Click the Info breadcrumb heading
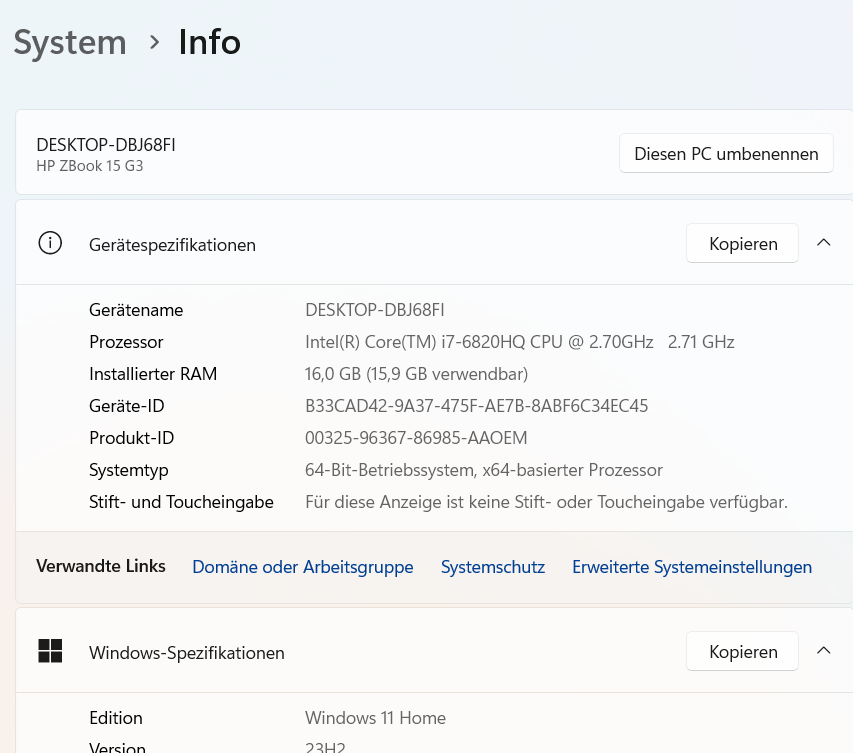The height and width of the screenshot is (753, 853). [x=209, y=42]
